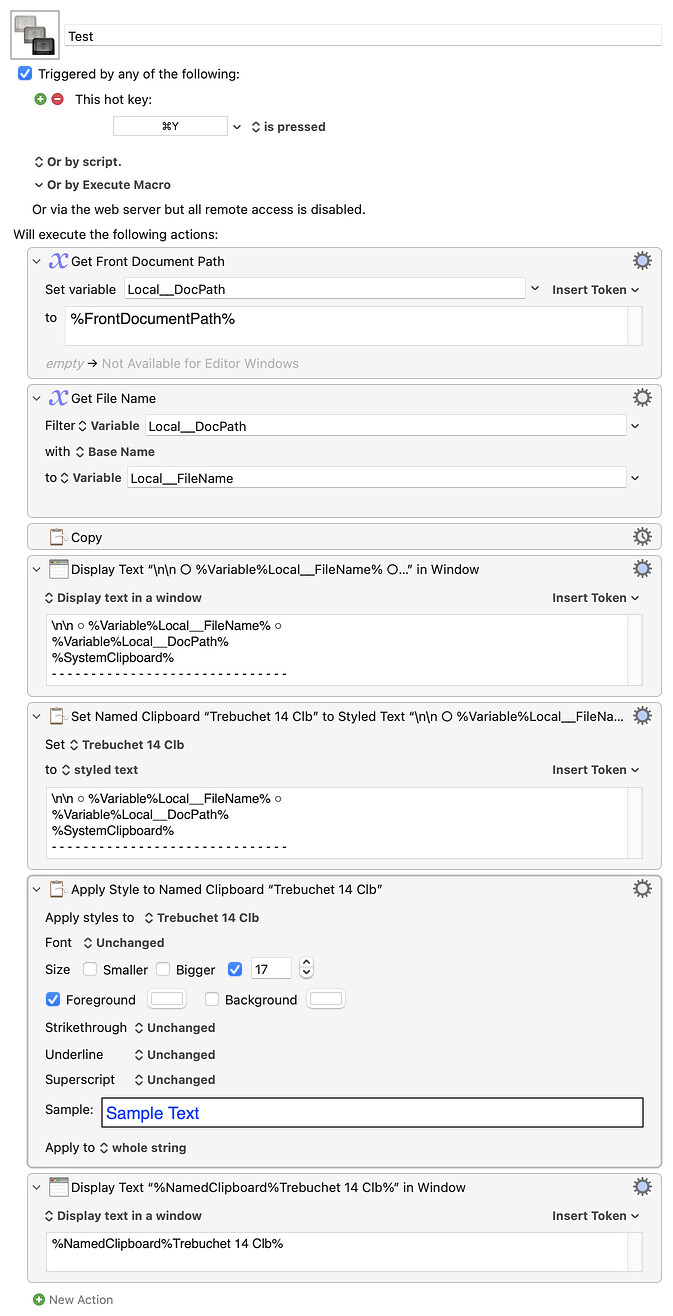This screenshot has width=673, height=1316.
Task: Open Insert Token menu in first action
Action: pyautogui.click(x=594, y=289)
